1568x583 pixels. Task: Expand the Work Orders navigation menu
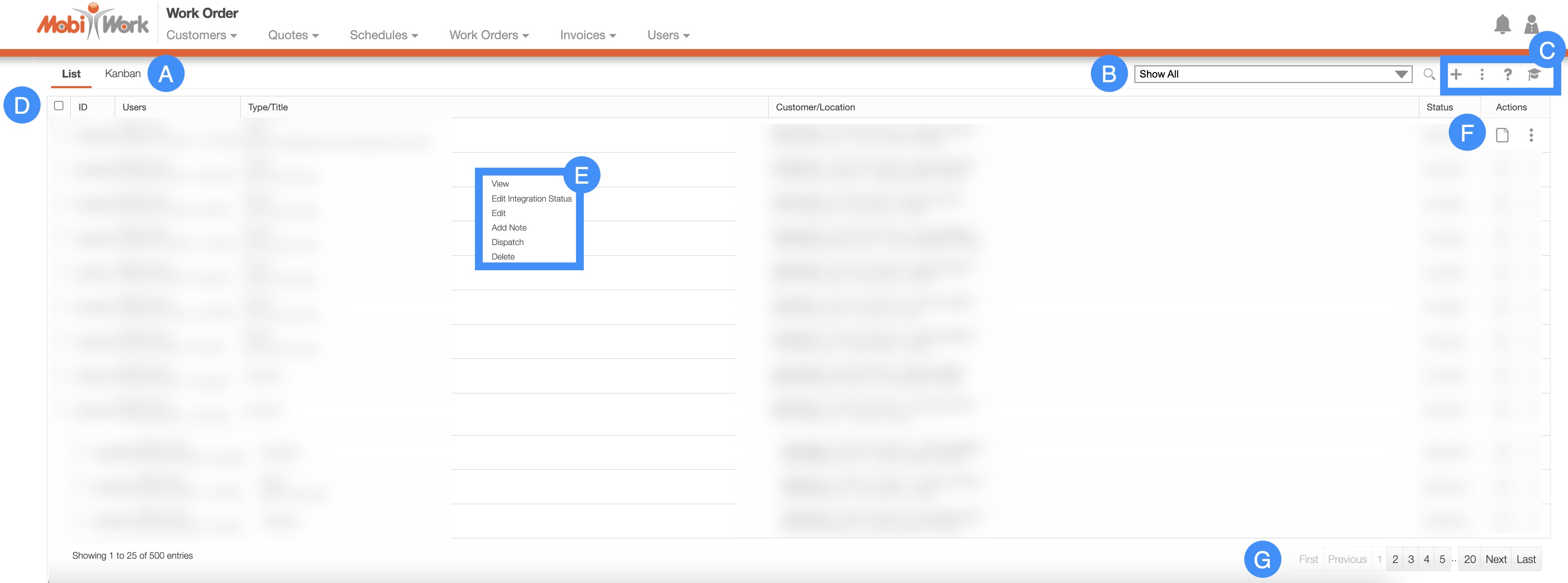(489, 35)
